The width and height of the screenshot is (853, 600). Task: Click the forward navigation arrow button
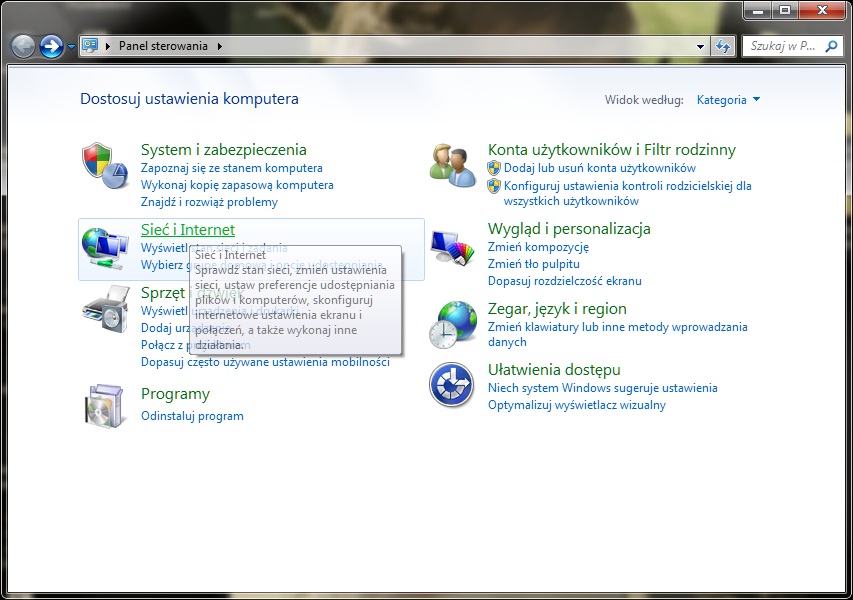click(52, 46)
